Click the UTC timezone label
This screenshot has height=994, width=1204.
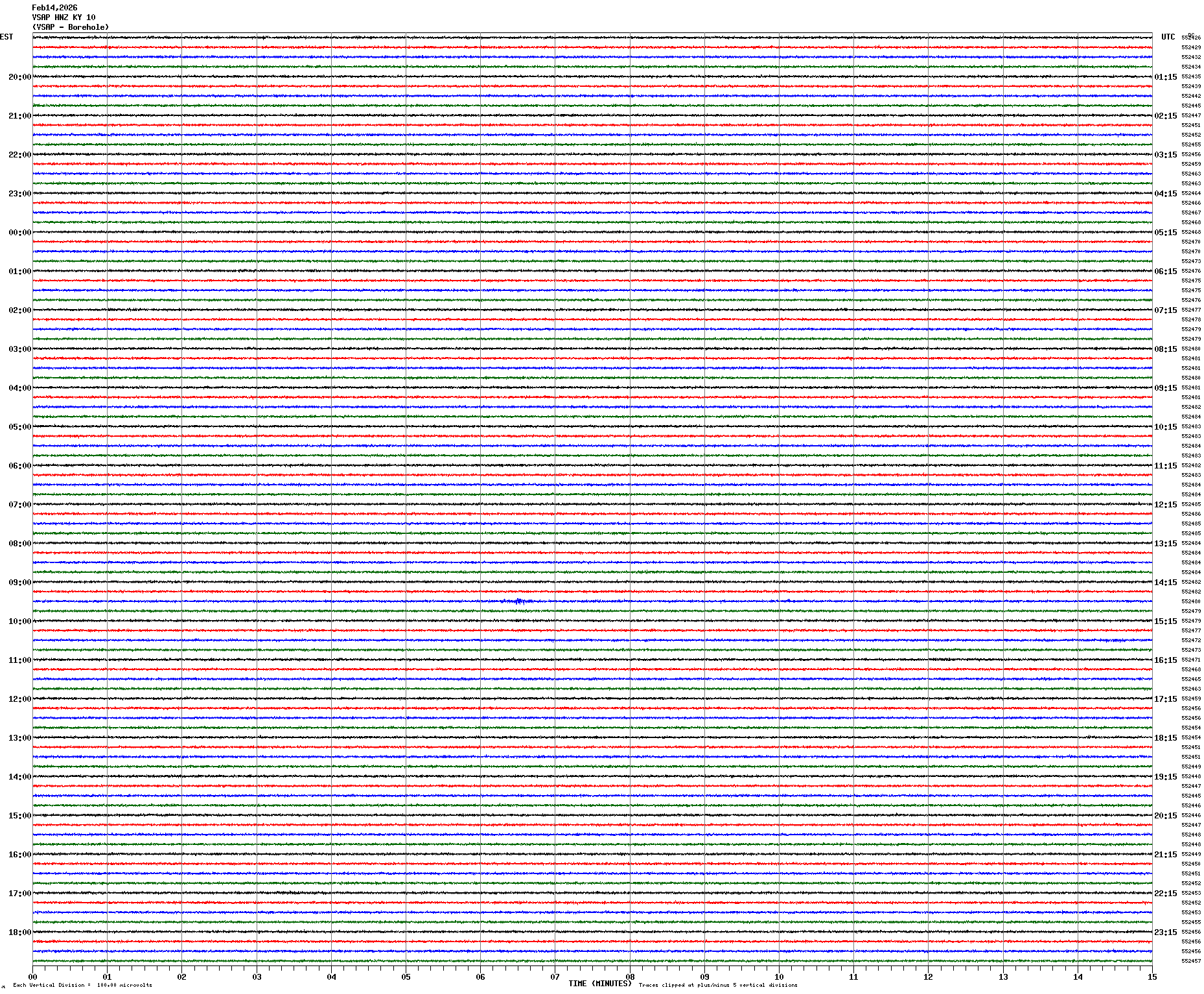click(x=1168, y=37)
